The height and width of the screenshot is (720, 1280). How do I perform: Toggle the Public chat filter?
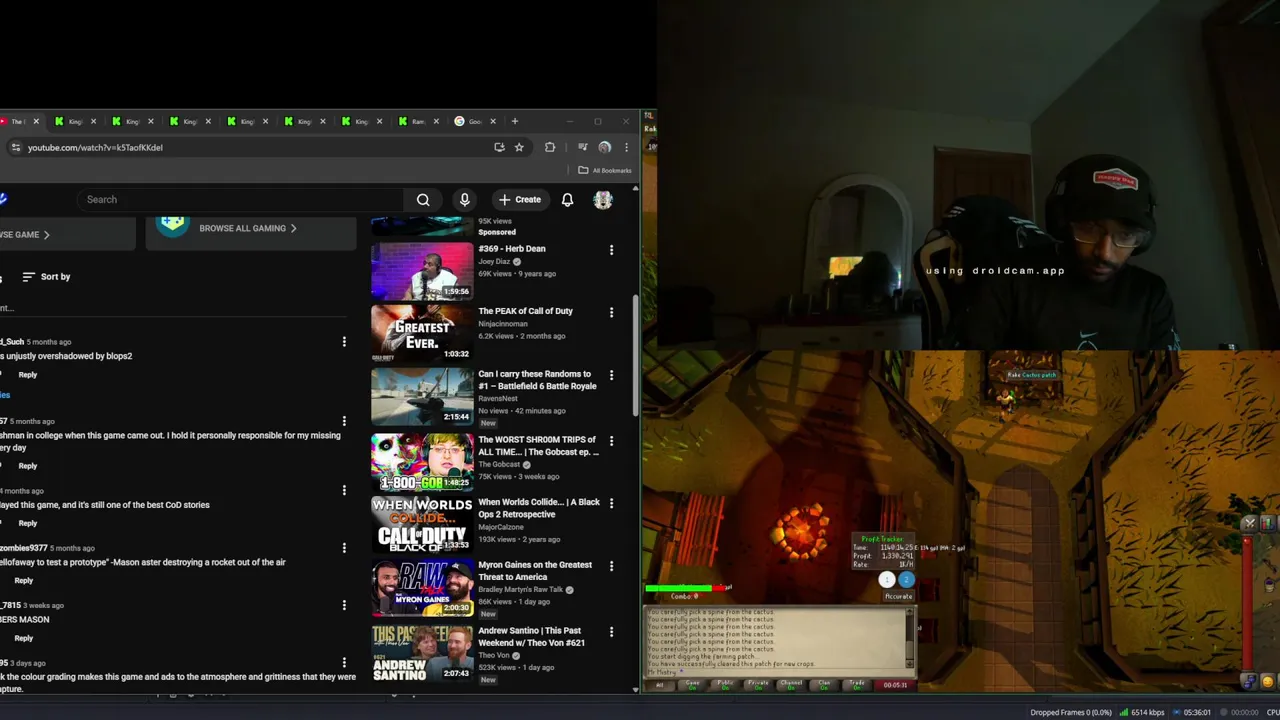(x=725, y=684)
